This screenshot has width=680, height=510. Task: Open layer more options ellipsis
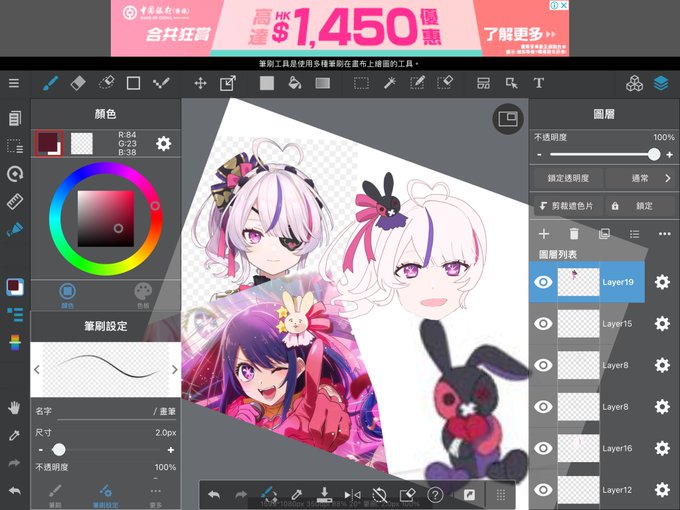coord(664,234)
